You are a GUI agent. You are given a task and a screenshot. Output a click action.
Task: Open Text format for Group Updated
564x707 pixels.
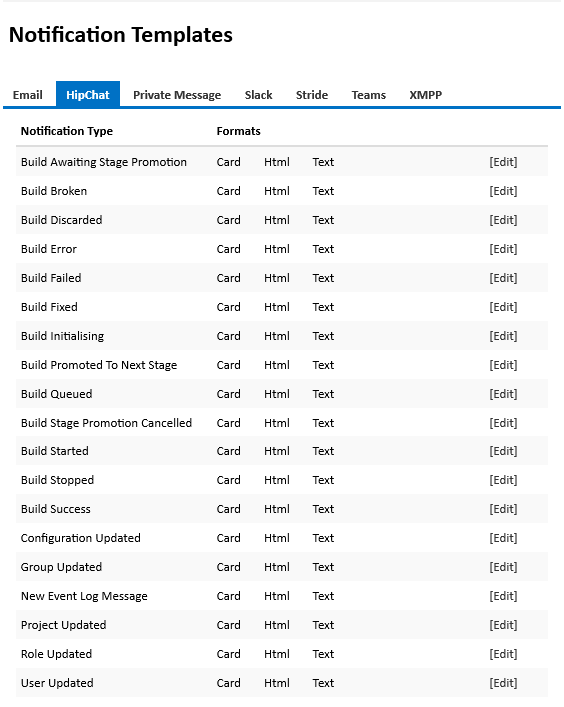coord(323,567)
